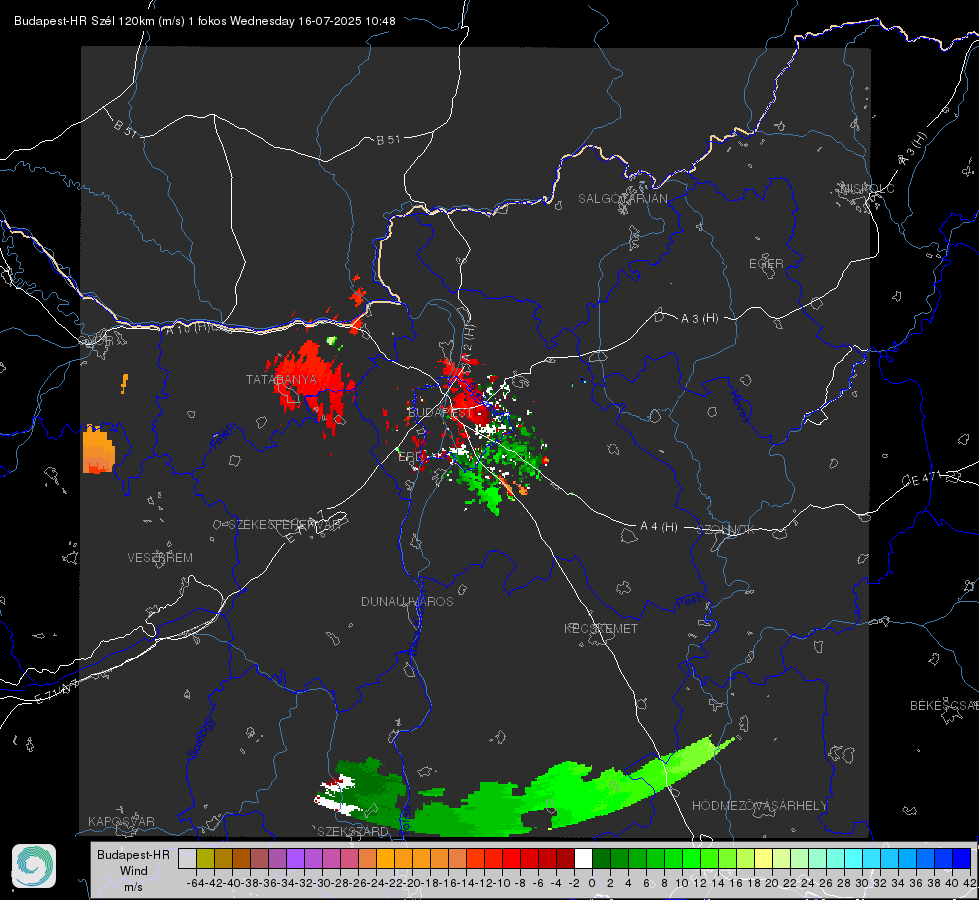The height and width of the screenshot is (900, 979).
Task: Click the large orange echo at the western edge
Action: [99, 450]
